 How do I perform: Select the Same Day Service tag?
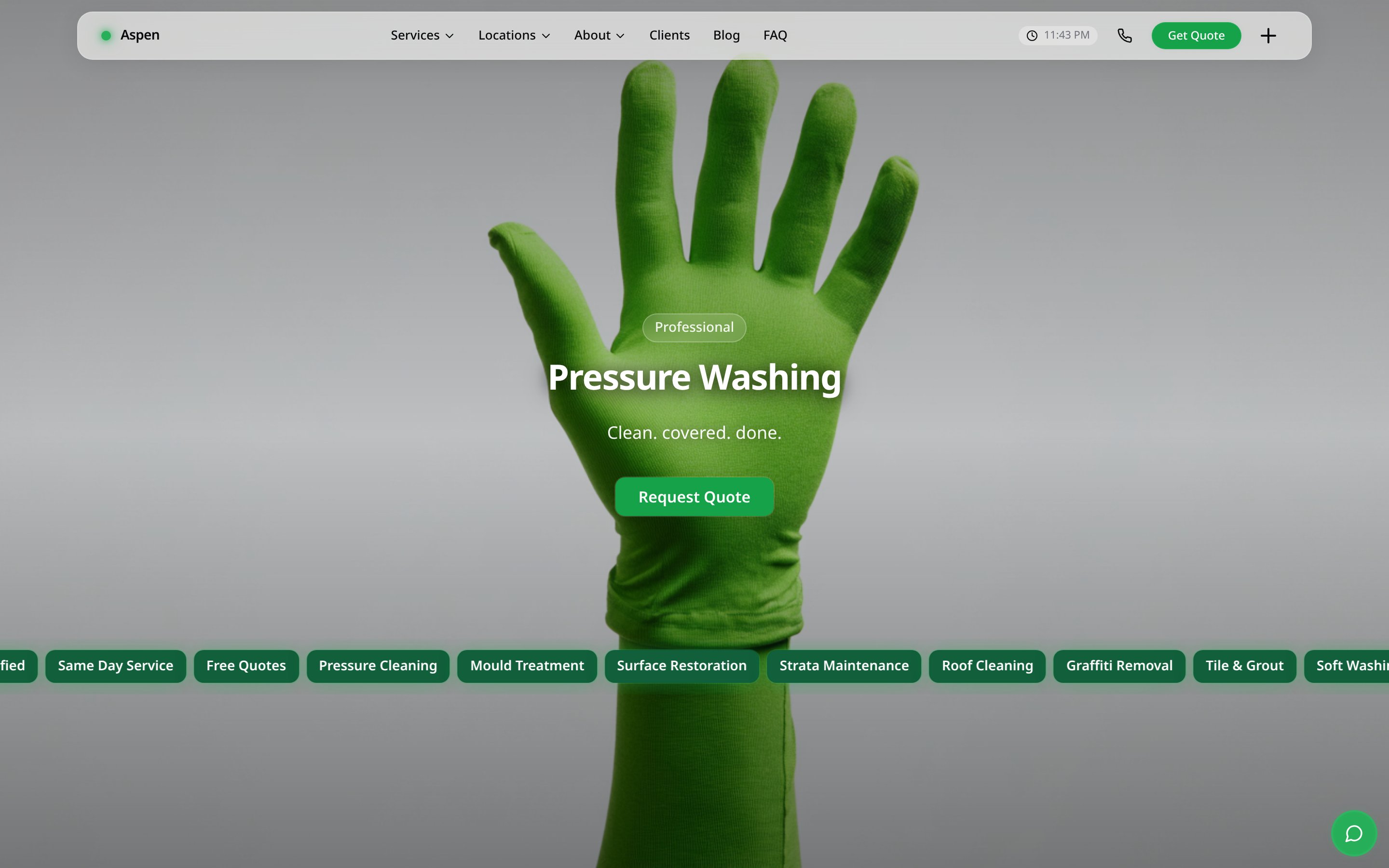point(115,666)
